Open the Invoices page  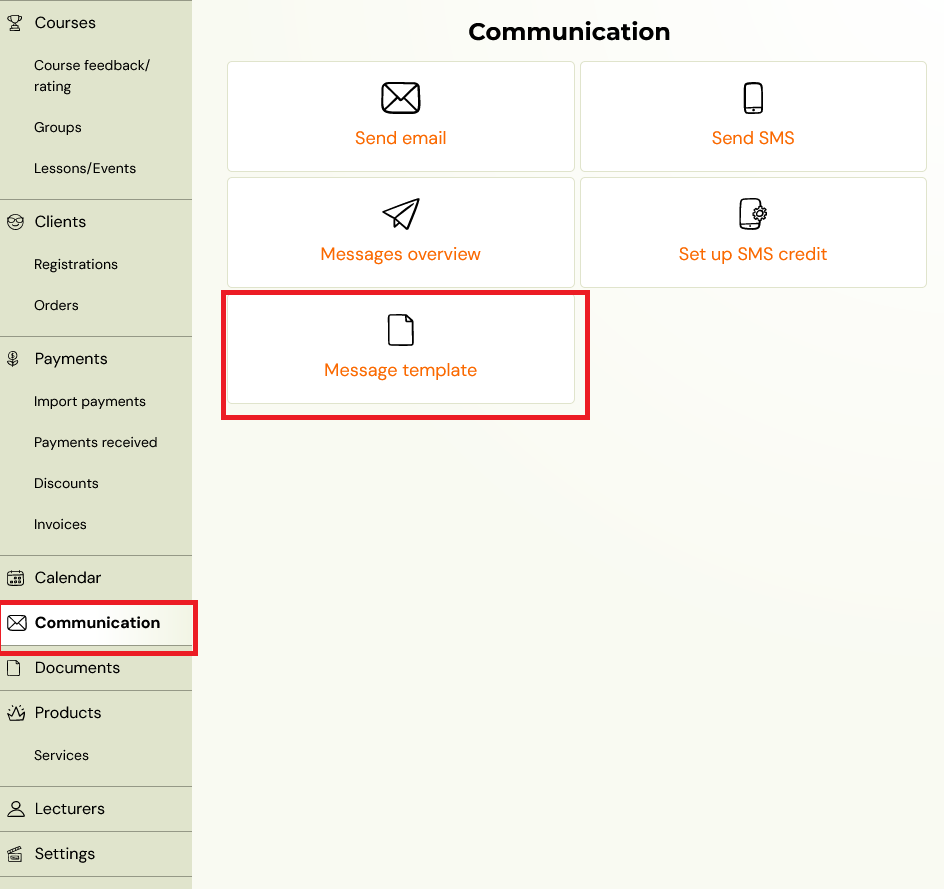60,524
